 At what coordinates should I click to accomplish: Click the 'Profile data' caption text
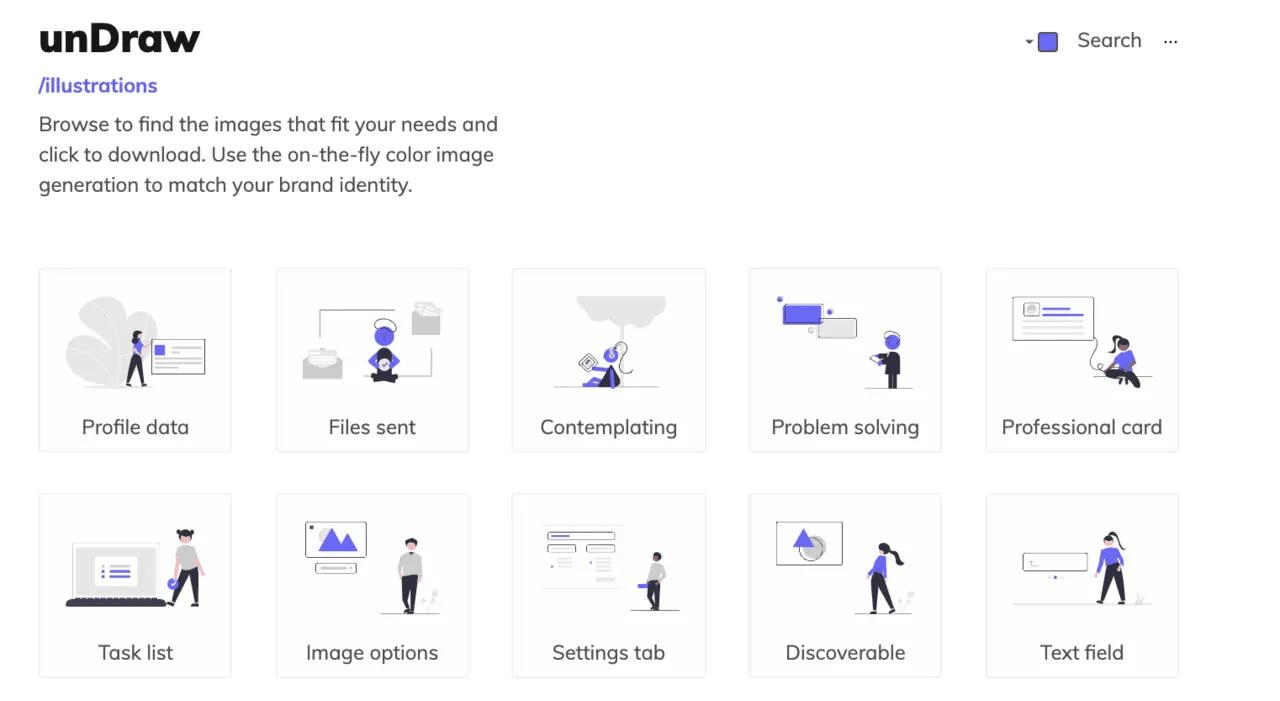pyautogui.click(x=135, y=427)
